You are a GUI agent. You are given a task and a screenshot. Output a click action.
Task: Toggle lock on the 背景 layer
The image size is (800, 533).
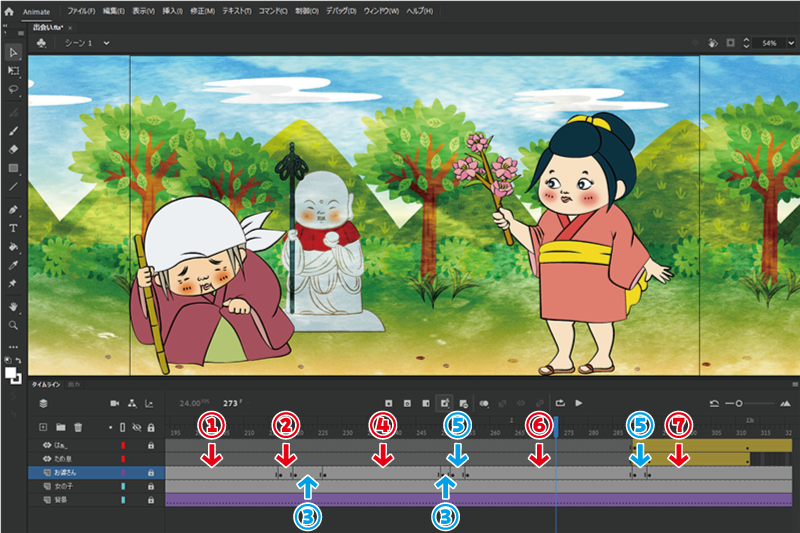151,498
